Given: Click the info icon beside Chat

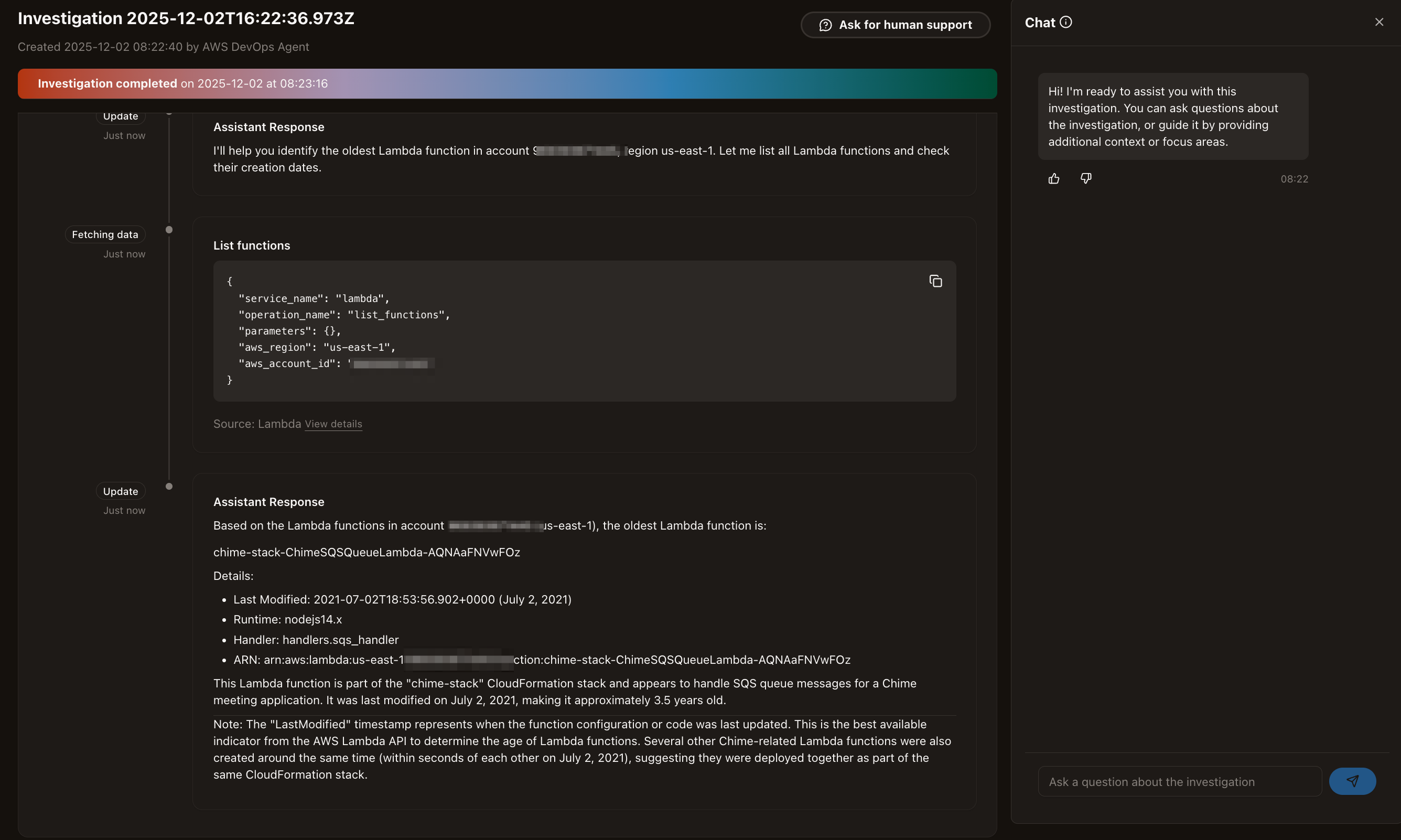Looking at the screenshot, I should [x=1066, y=22].
